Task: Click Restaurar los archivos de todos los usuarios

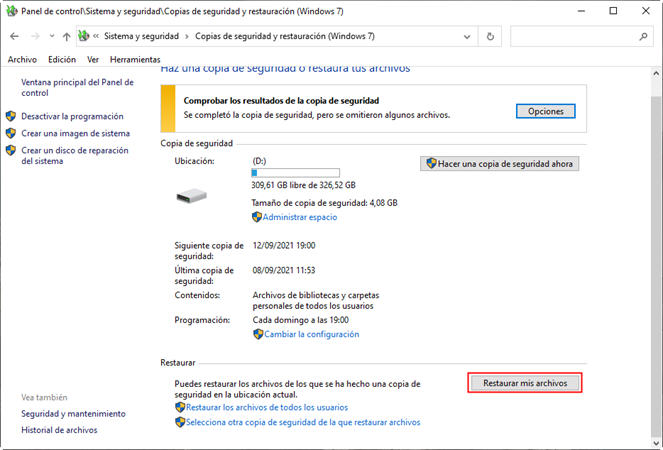Action: 267,407
